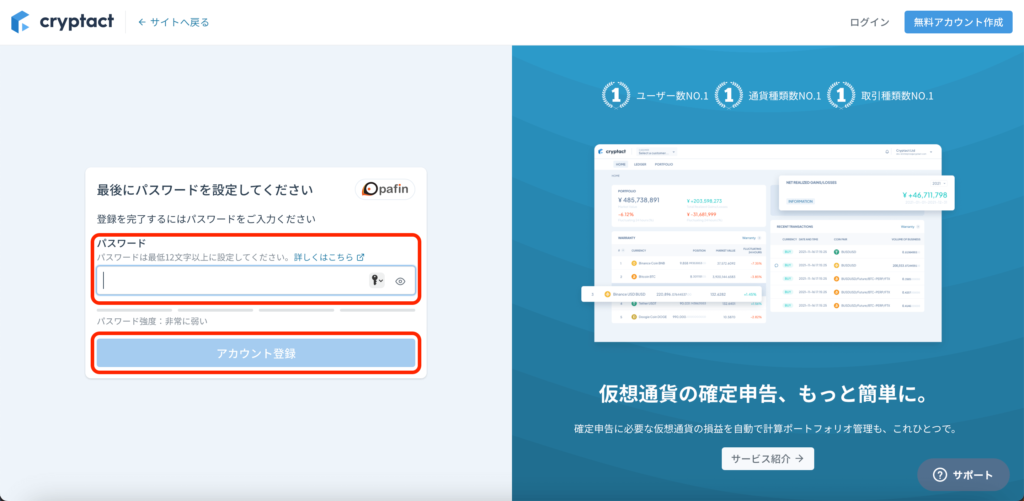Go back via サイトへ戻る link
Viewport: 1024px width, 501px height.
[x=174, y=22]
